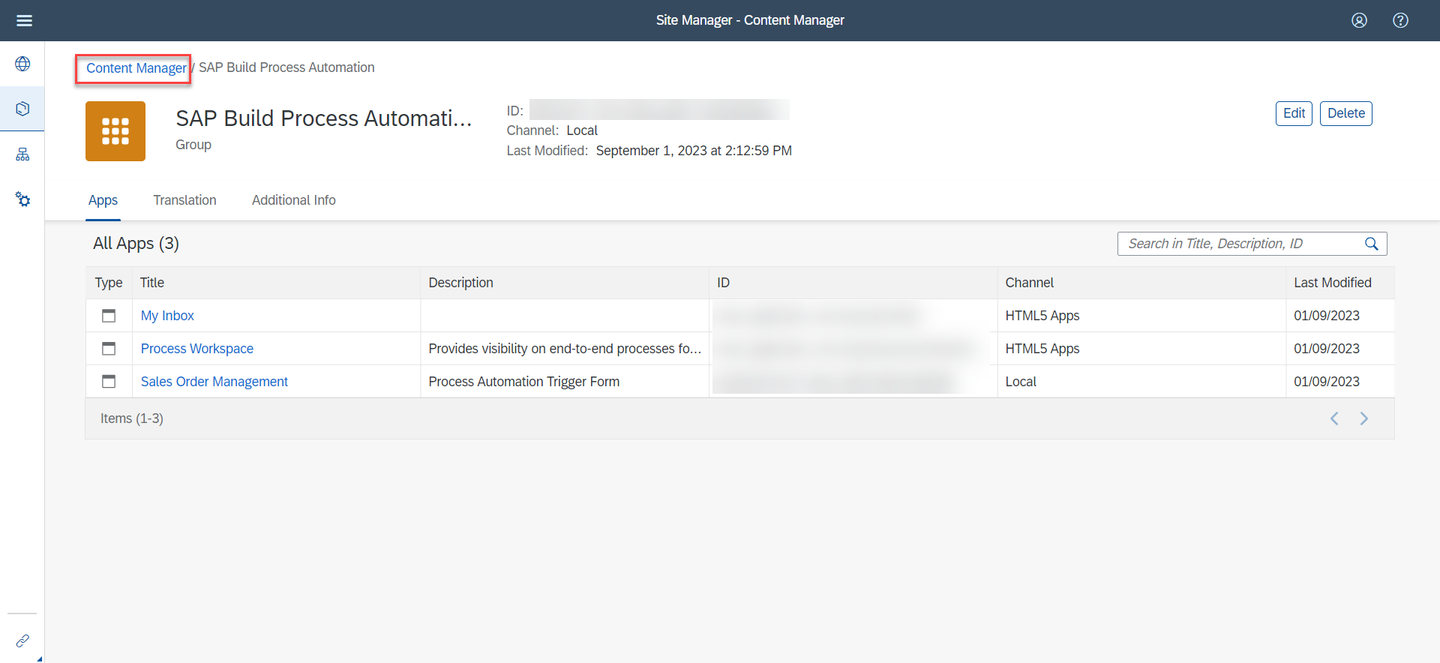
Task: Open Settings gears icon in sidebar
Action: pos(22,199)
